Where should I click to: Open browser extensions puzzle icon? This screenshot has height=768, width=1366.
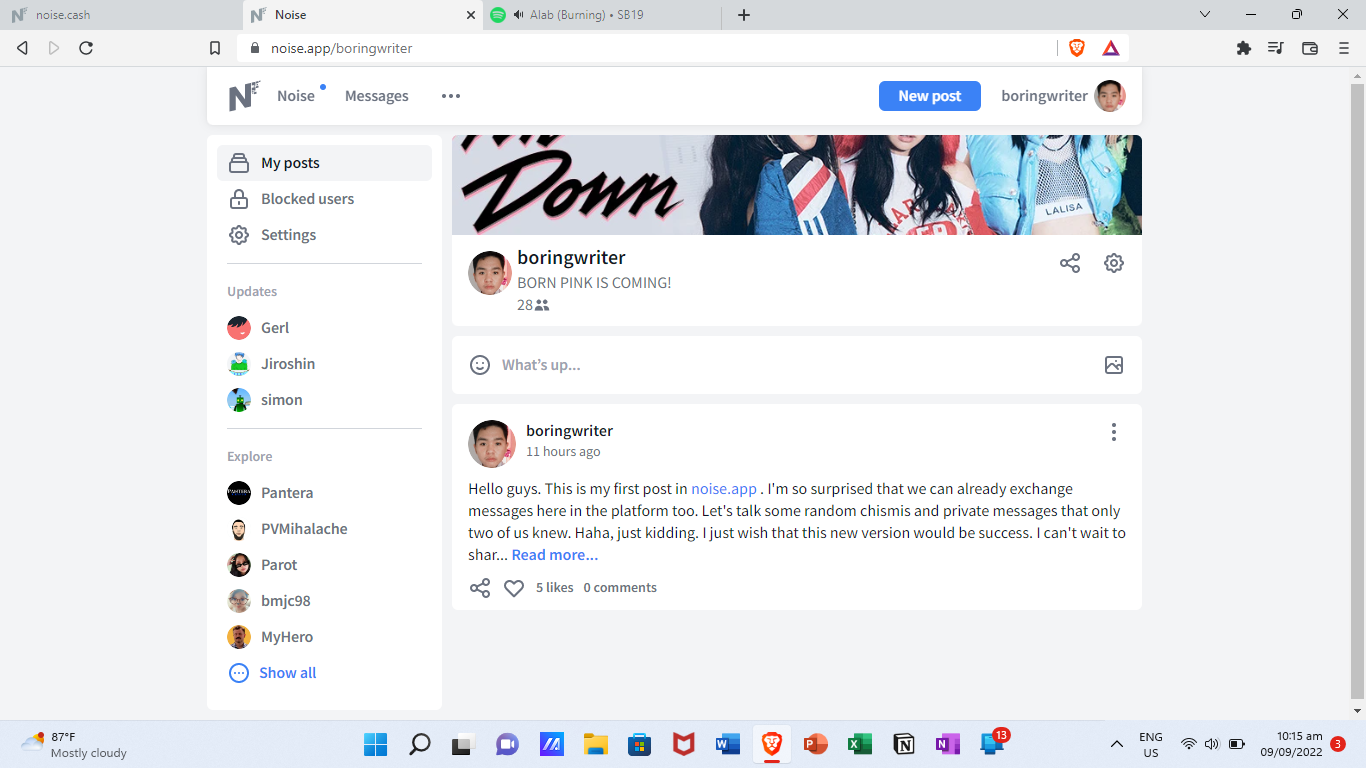[x=1244, y=48]
